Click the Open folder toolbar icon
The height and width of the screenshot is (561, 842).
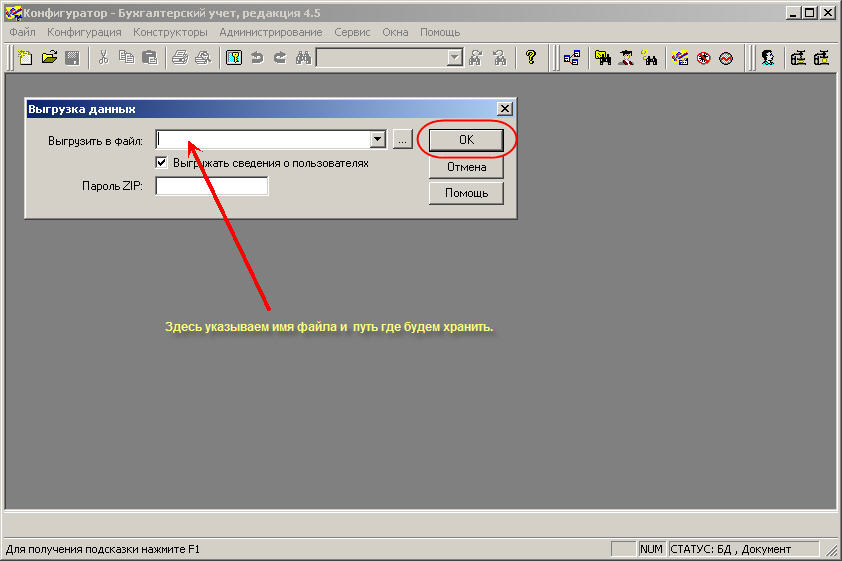pos(49,57)
